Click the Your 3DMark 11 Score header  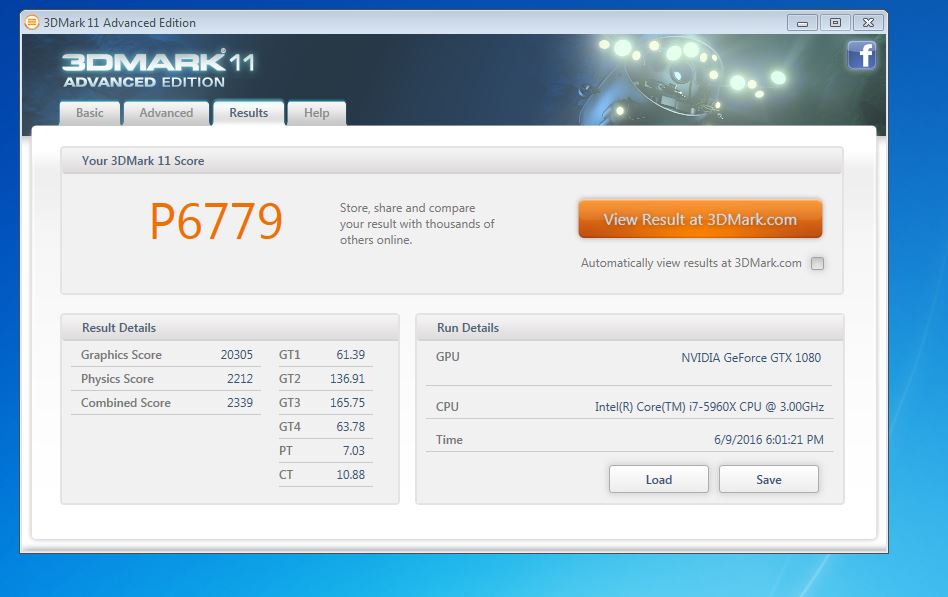pyautogui.click(x=143, y=161)
